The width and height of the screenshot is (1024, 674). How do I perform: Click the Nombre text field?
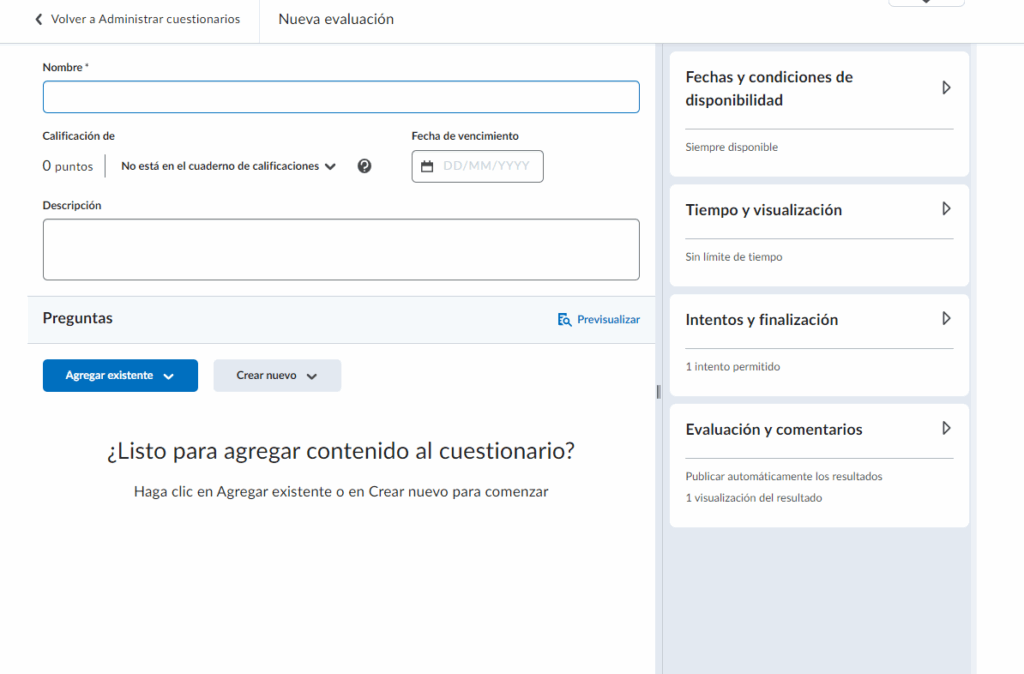(340, 97)
